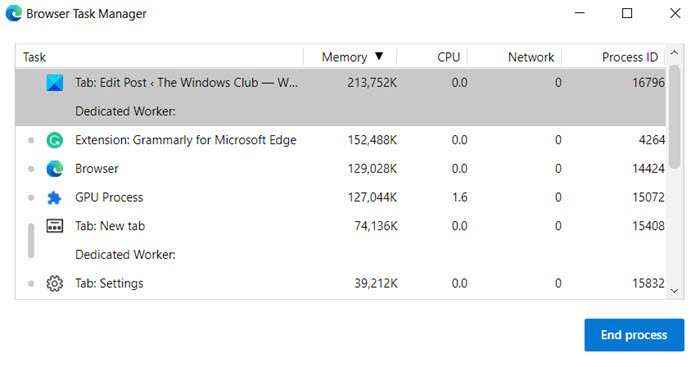Click the Settings tab gear icon

coord(54,284)
